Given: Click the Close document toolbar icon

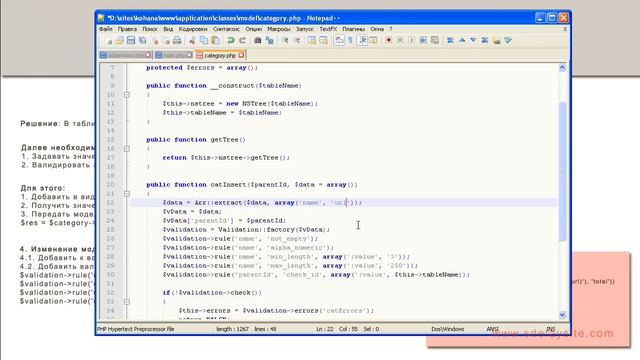Looking at the screenshot, I should (155, 40).
